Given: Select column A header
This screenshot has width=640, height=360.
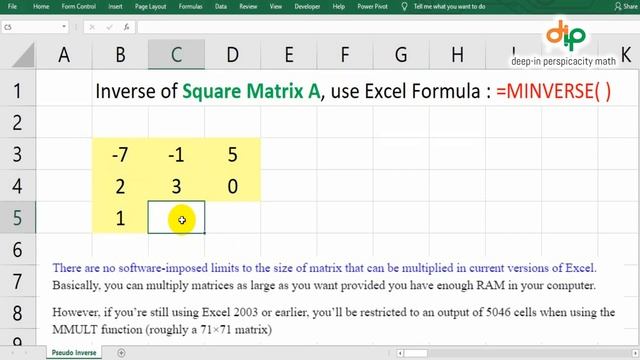Looking at the screenshot, I should click(x=64, y=55).
